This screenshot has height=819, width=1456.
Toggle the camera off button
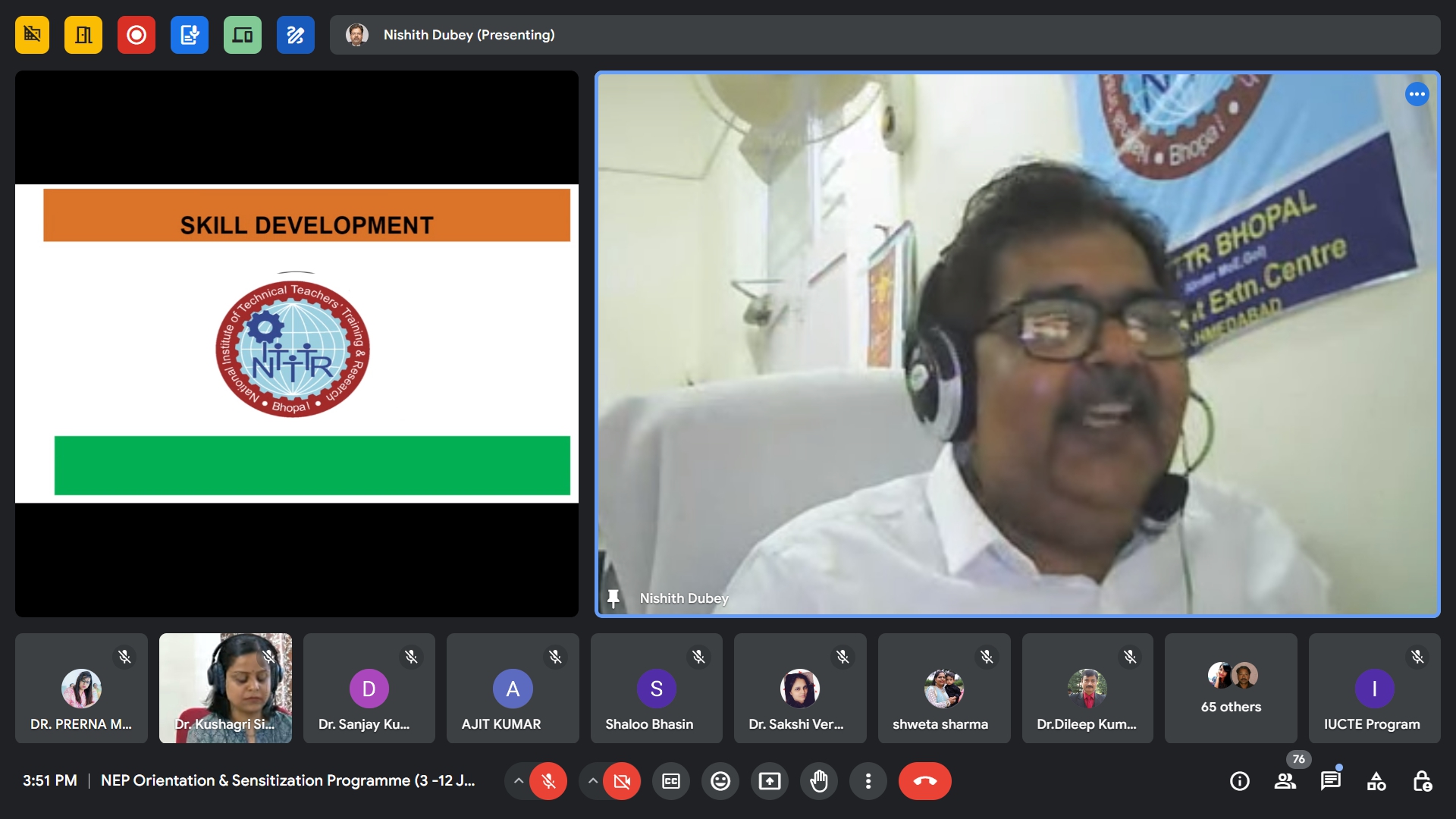click(x=622, y=781)
